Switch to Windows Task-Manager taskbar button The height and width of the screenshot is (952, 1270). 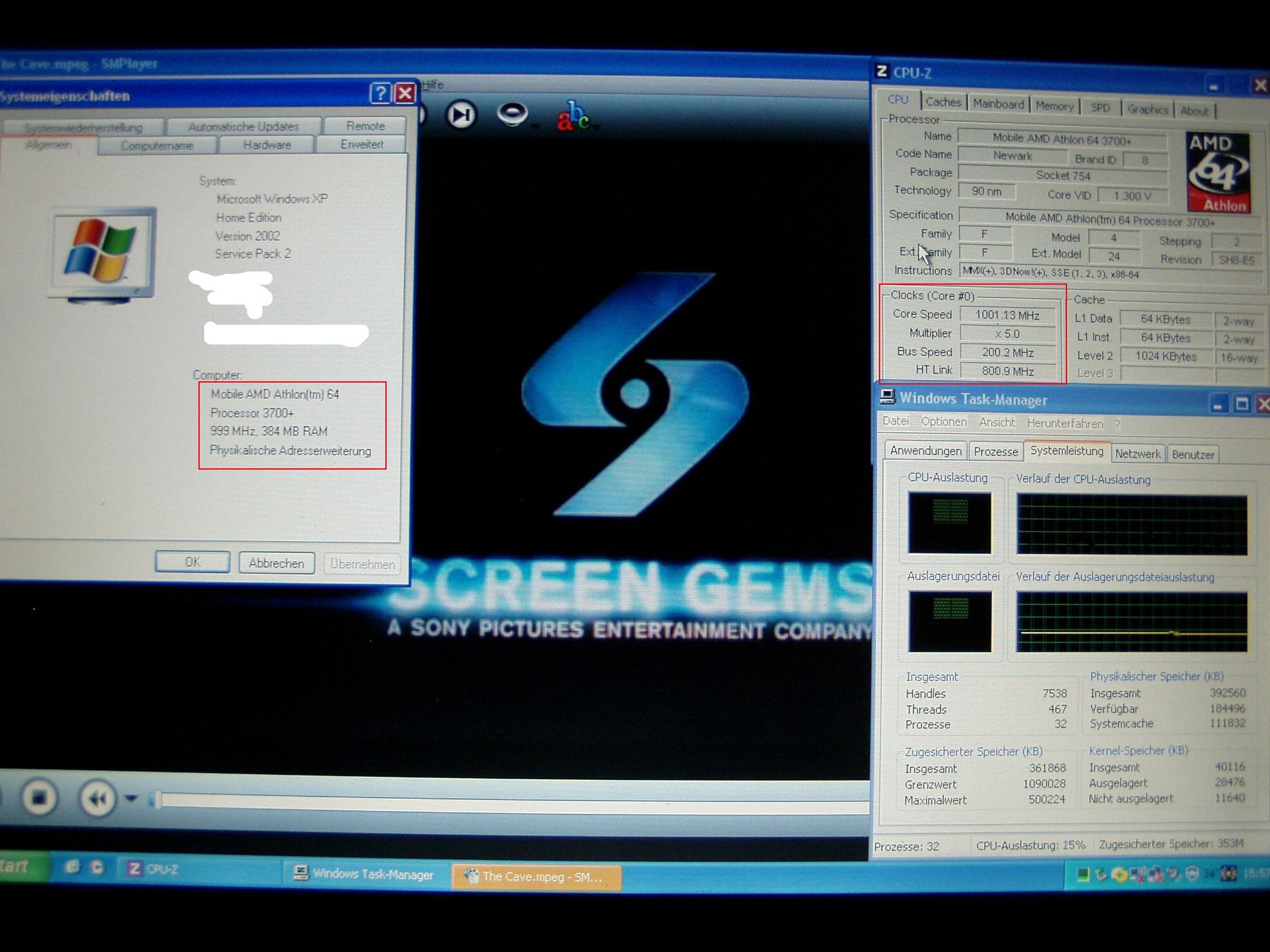click(x=366, y=873)
